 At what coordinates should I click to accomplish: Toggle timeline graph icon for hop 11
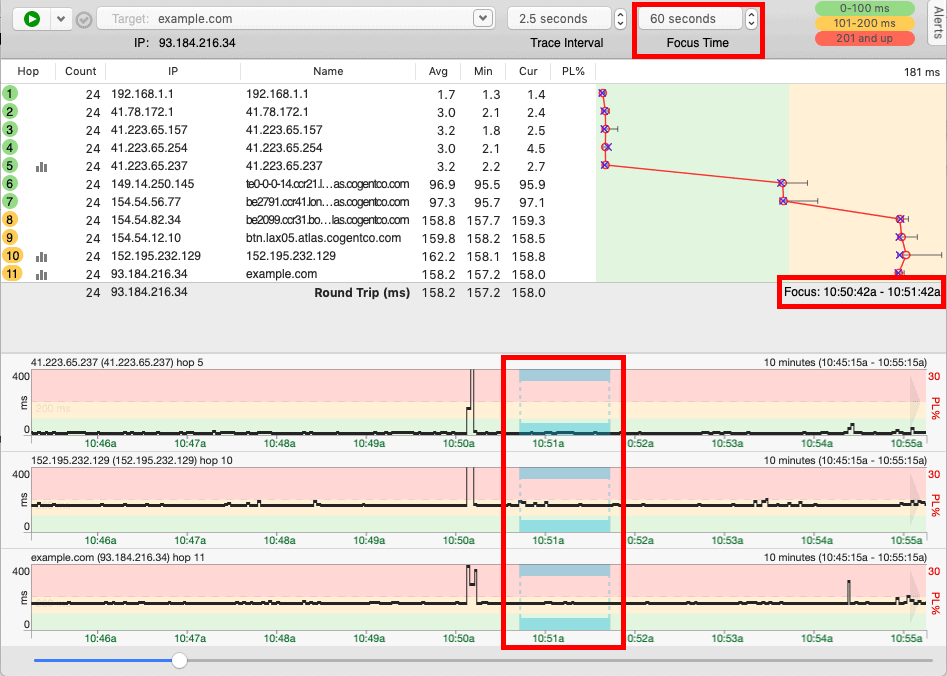click(41, 275)
